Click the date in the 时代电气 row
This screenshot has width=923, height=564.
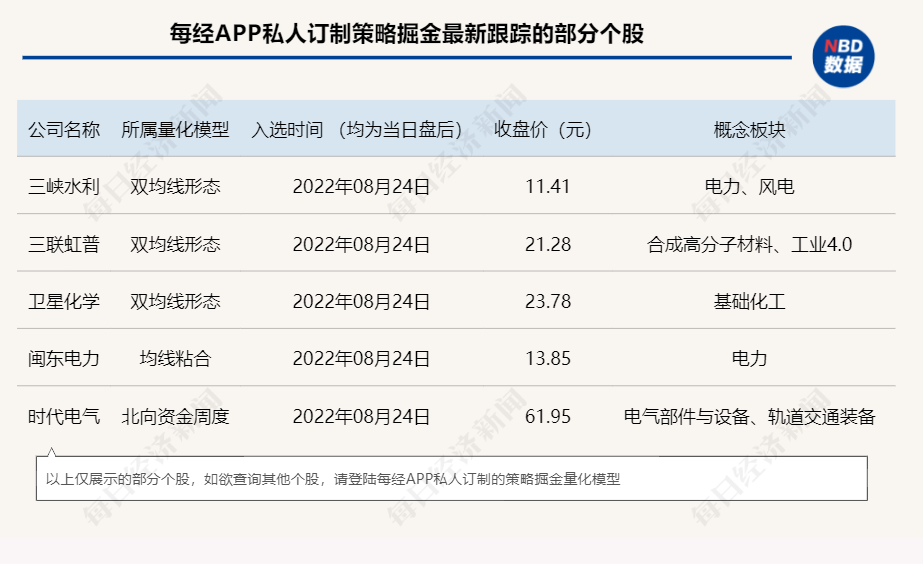coord(361,417)
